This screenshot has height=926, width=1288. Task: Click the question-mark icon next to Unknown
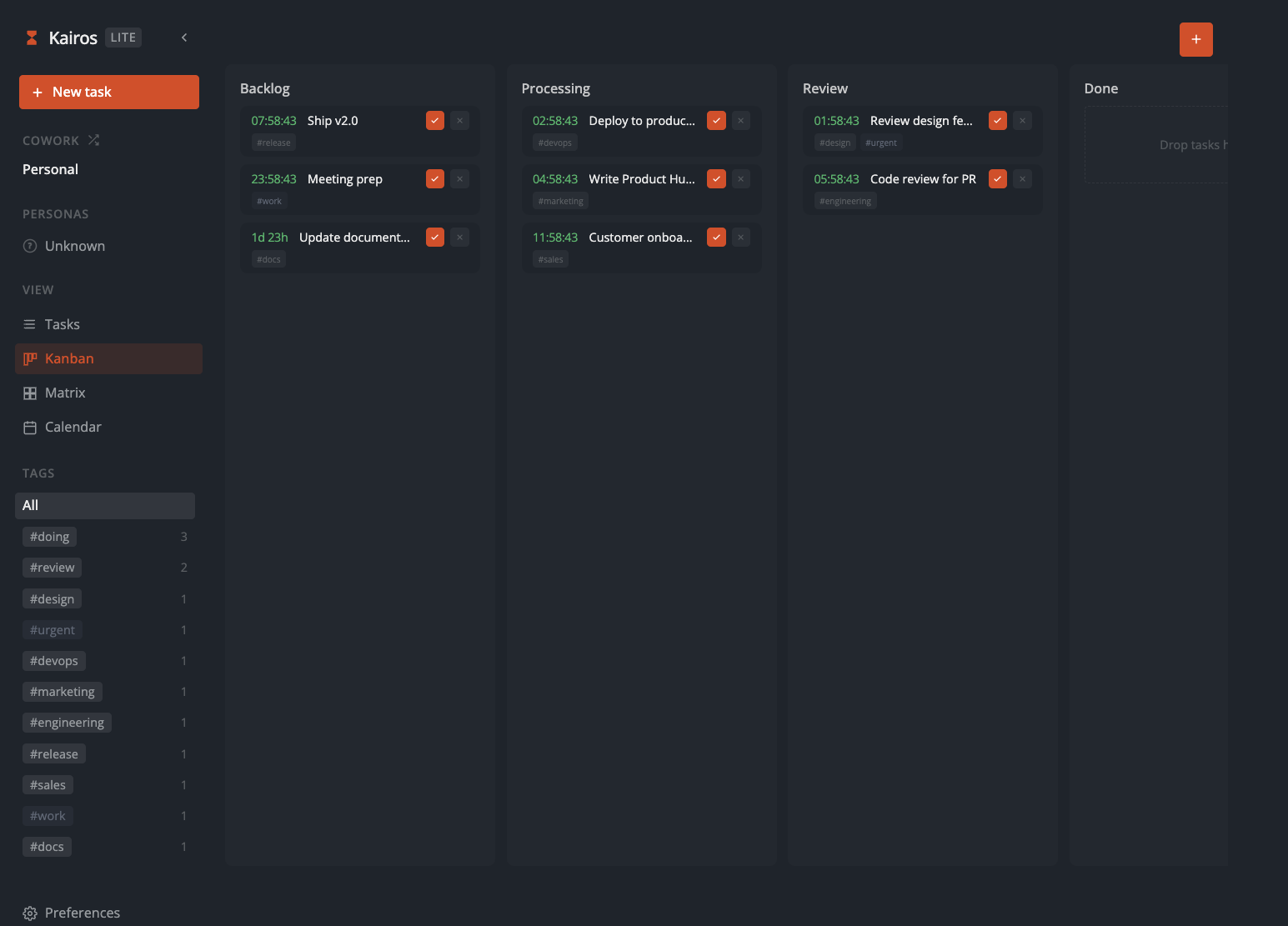30,245
